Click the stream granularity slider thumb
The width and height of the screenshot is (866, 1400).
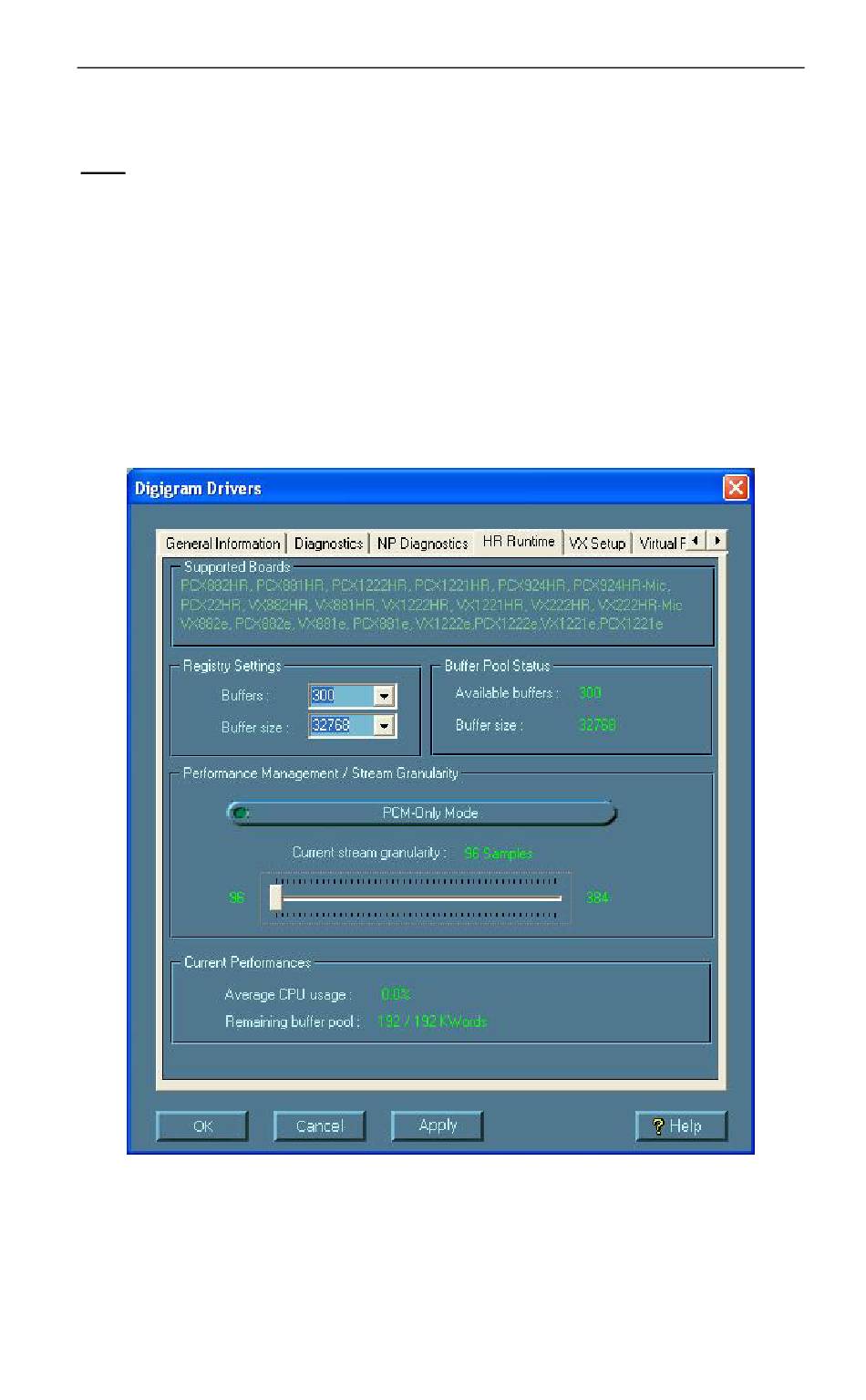pyautogui.click(x=275, y=897)
